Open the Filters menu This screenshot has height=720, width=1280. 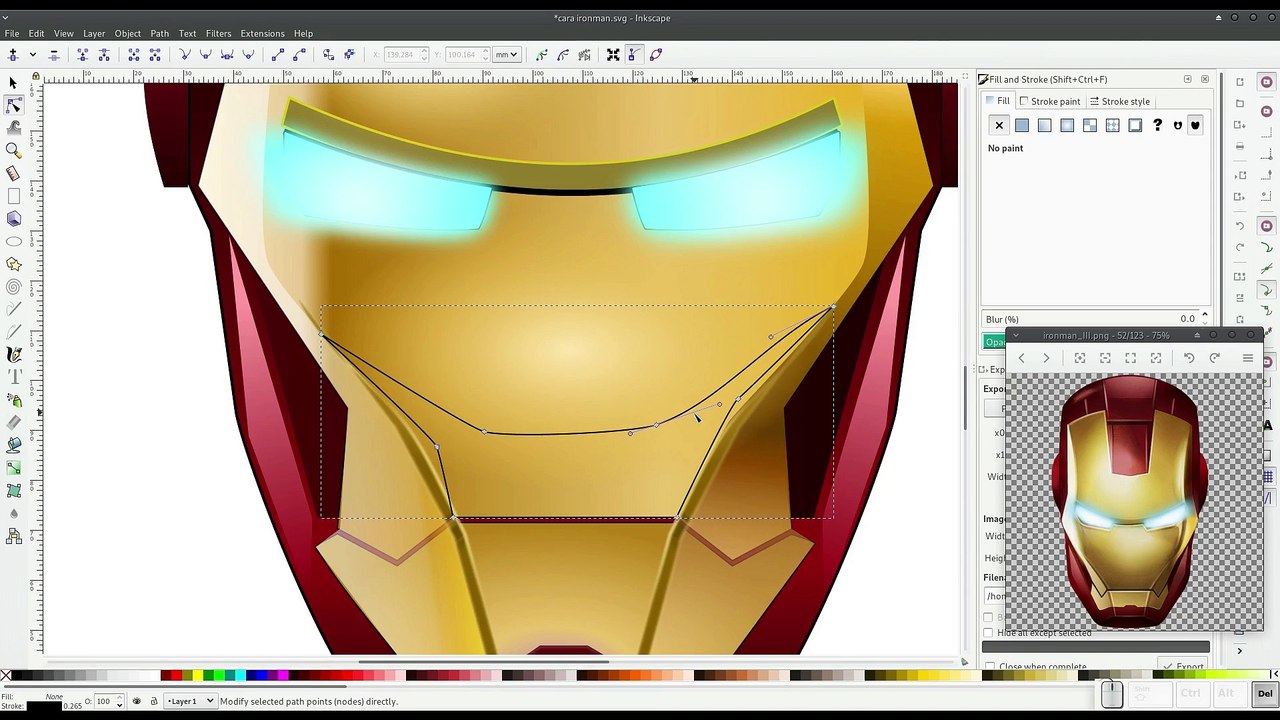tap(218, 33)
